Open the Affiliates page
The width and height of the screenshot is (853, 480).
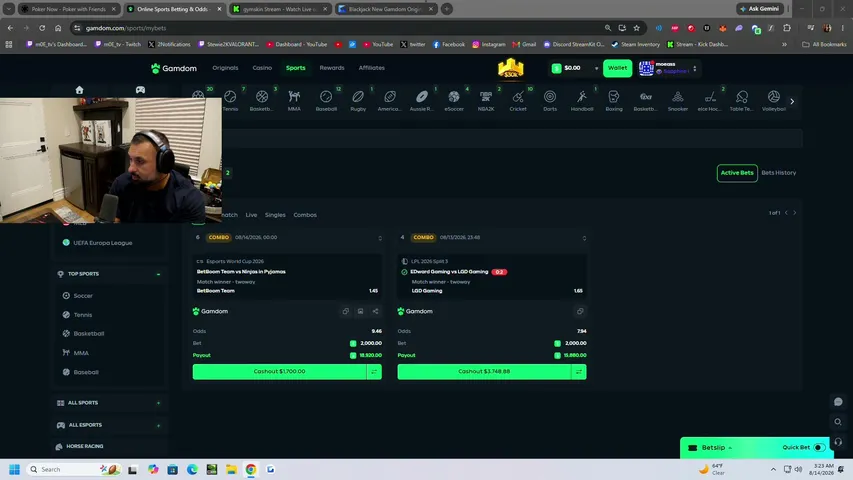pyautogui.click(x=372, y=68)
